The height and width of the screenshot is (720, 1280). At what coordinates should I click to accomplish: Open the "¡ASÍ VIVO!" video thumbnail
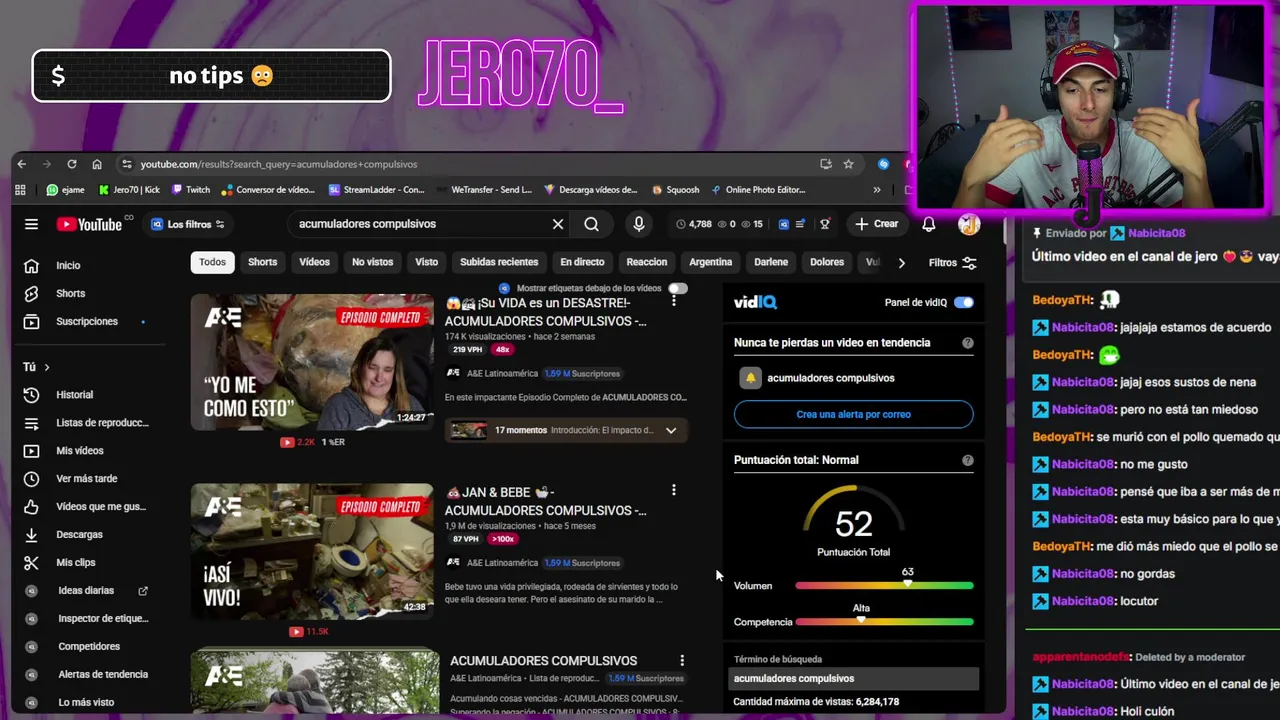312,552
